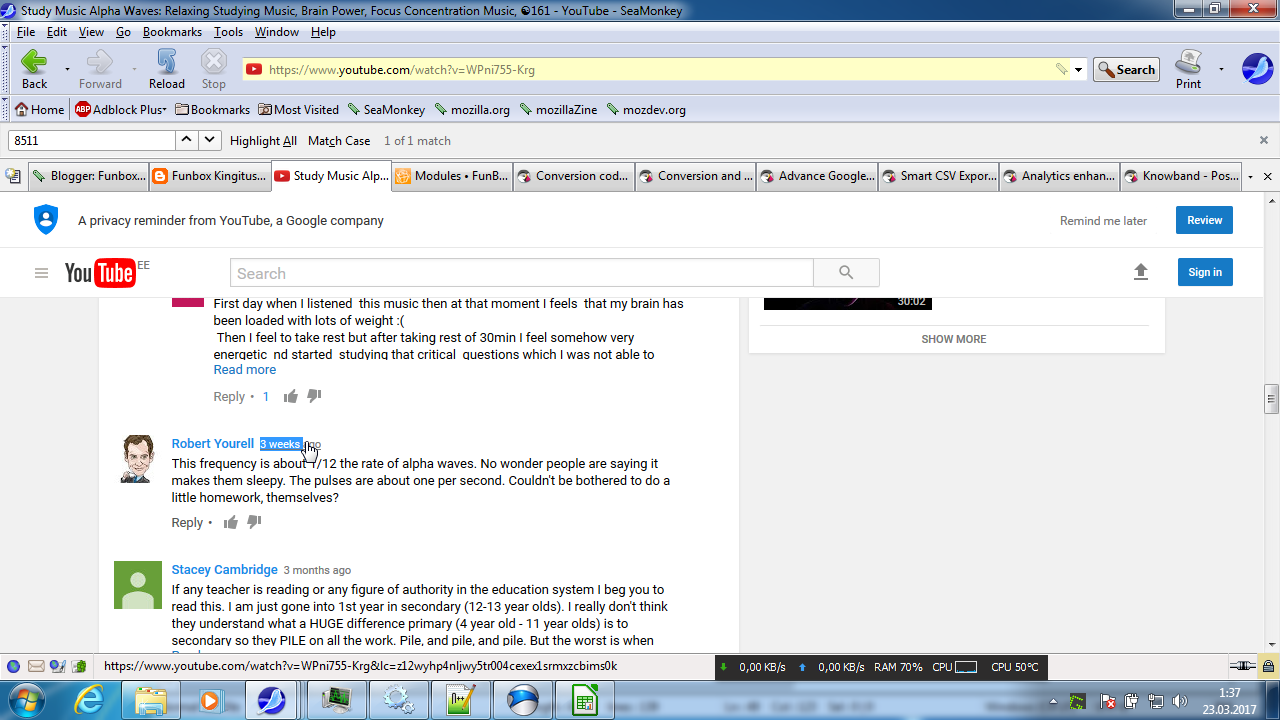Show hidden system tray icons
This screenshot has width=1280, height=720.
1052,701
